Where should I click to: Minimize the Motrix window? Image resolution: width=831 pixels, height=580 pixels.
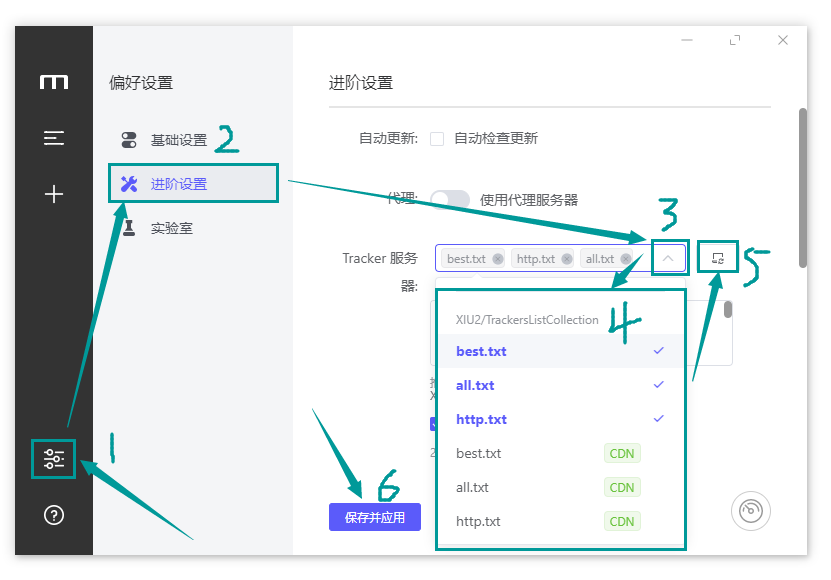click(687, 40)
